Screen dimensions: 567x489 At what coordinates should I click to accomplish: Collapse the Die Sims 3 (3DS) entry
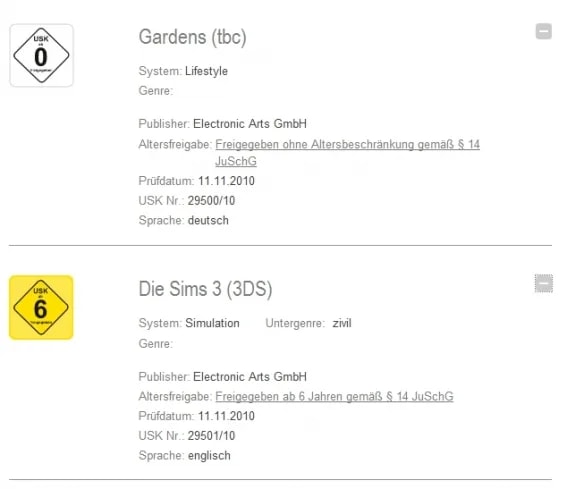[x=543, y=283]
